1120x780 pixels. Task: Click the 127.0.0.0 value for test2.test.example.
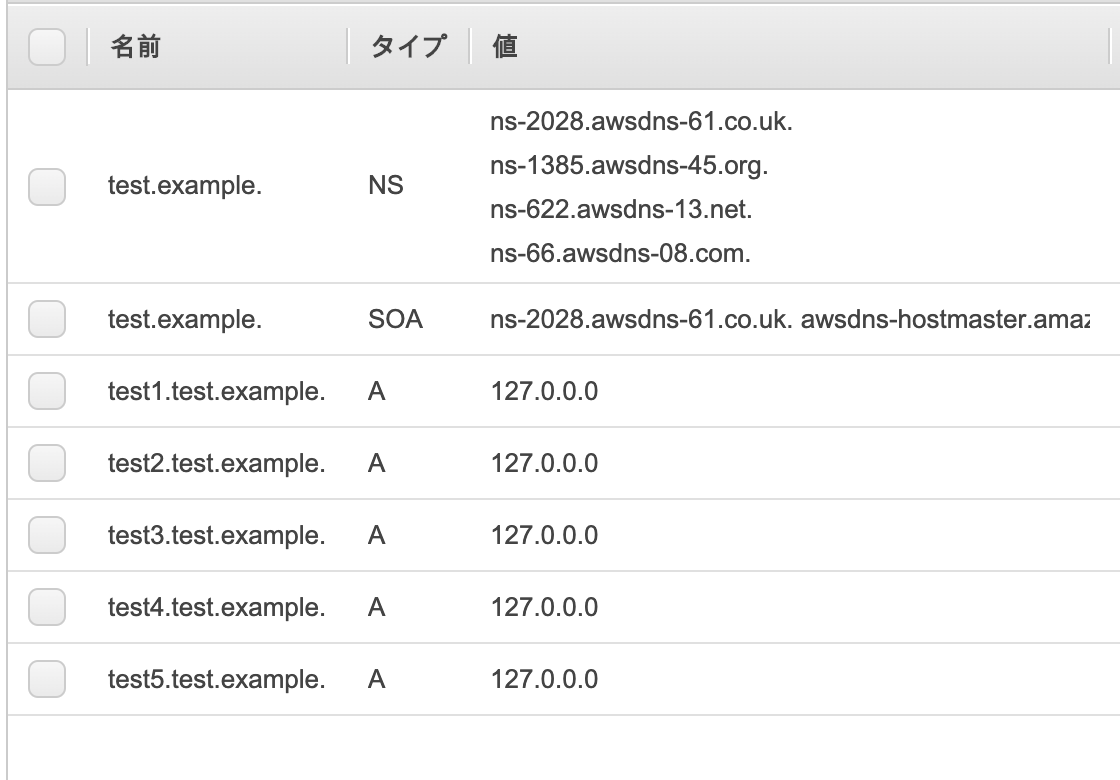(x=544, y=464)
